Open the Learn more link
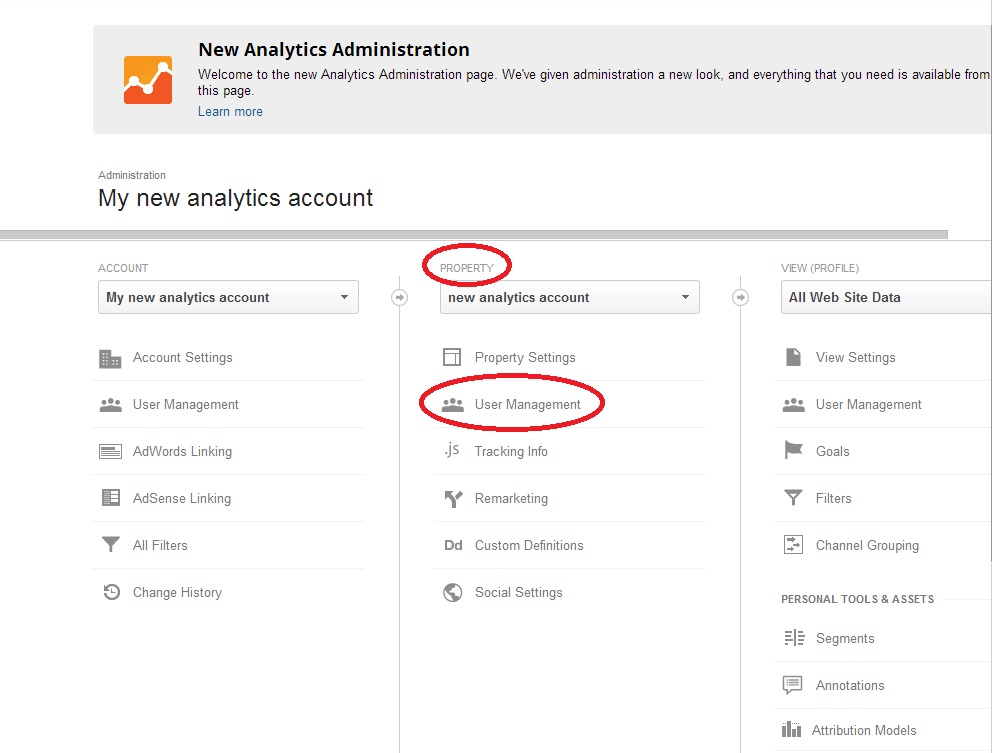 click(230, 112)
